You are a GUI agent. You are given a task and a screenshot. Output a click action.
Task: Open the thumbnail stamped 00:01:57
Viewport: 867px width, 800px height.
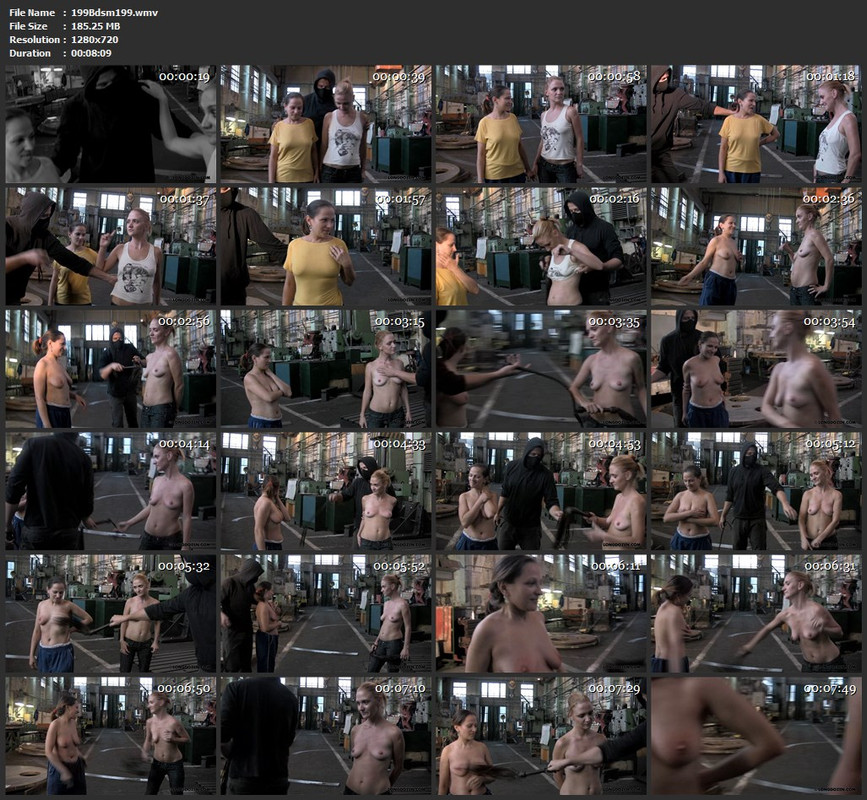tap(326, 246)
